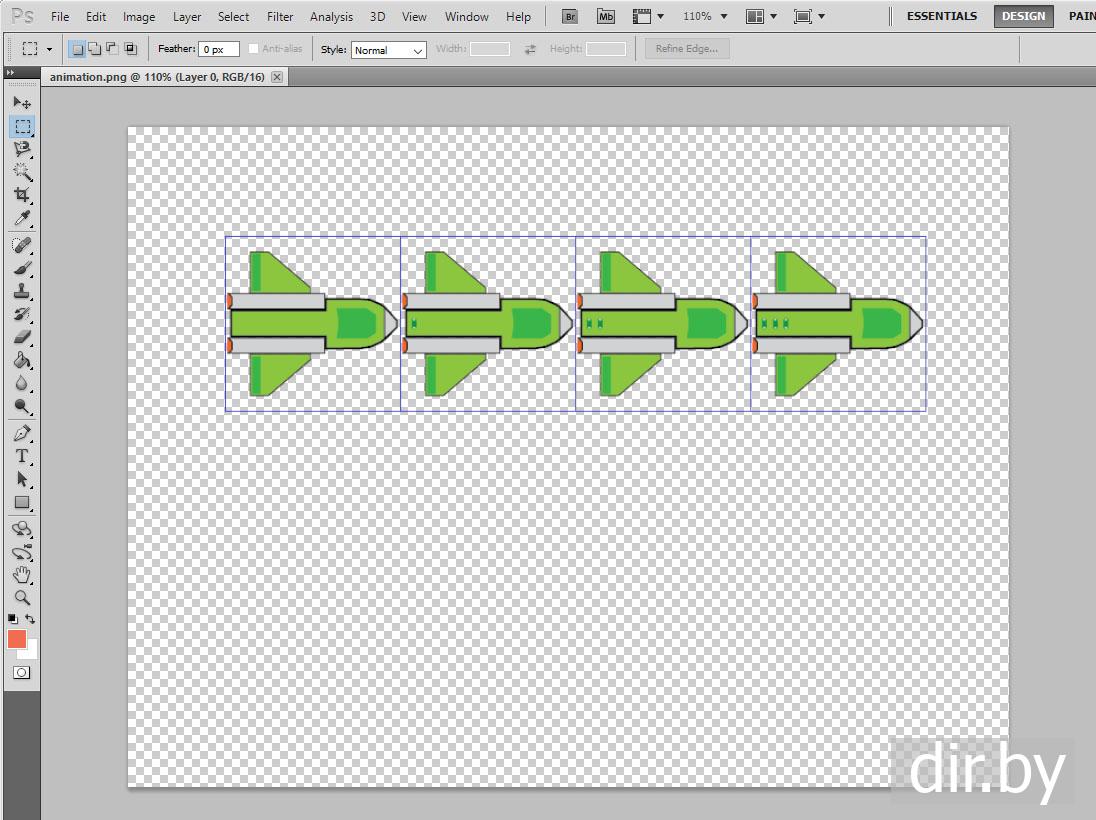1096x820 pixels.
Task: Open the zoom level 110% dropdown
Action: click(705, 17)
